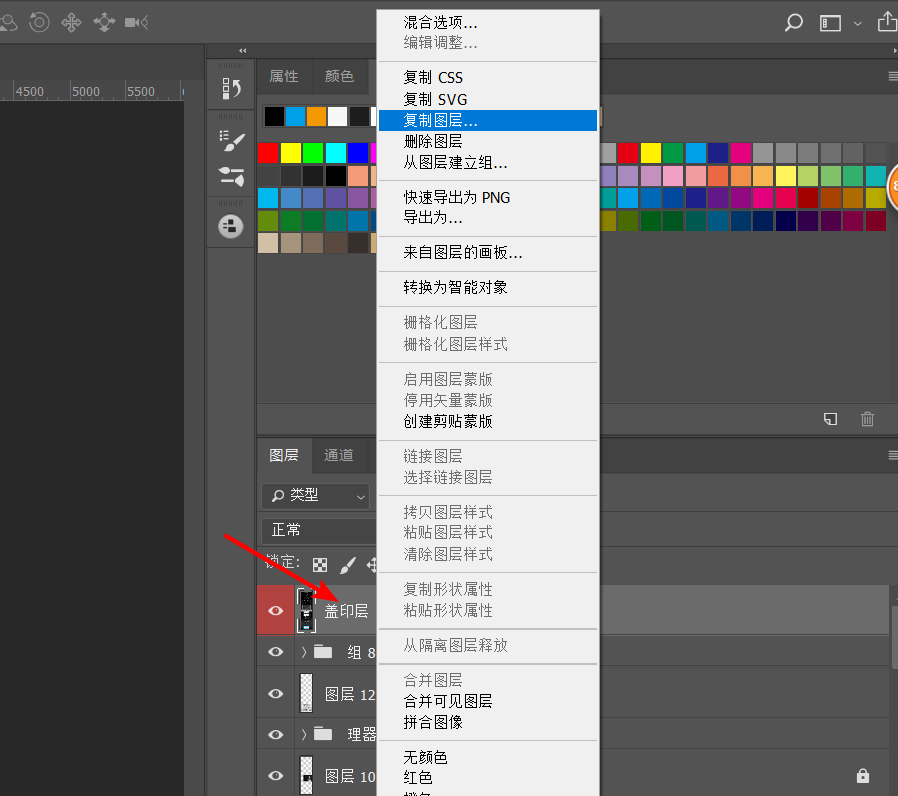Toggle lock transparent pixels checkerboard icon
The width and height of the screenshot is (898, 796).
tap(320, 565)
